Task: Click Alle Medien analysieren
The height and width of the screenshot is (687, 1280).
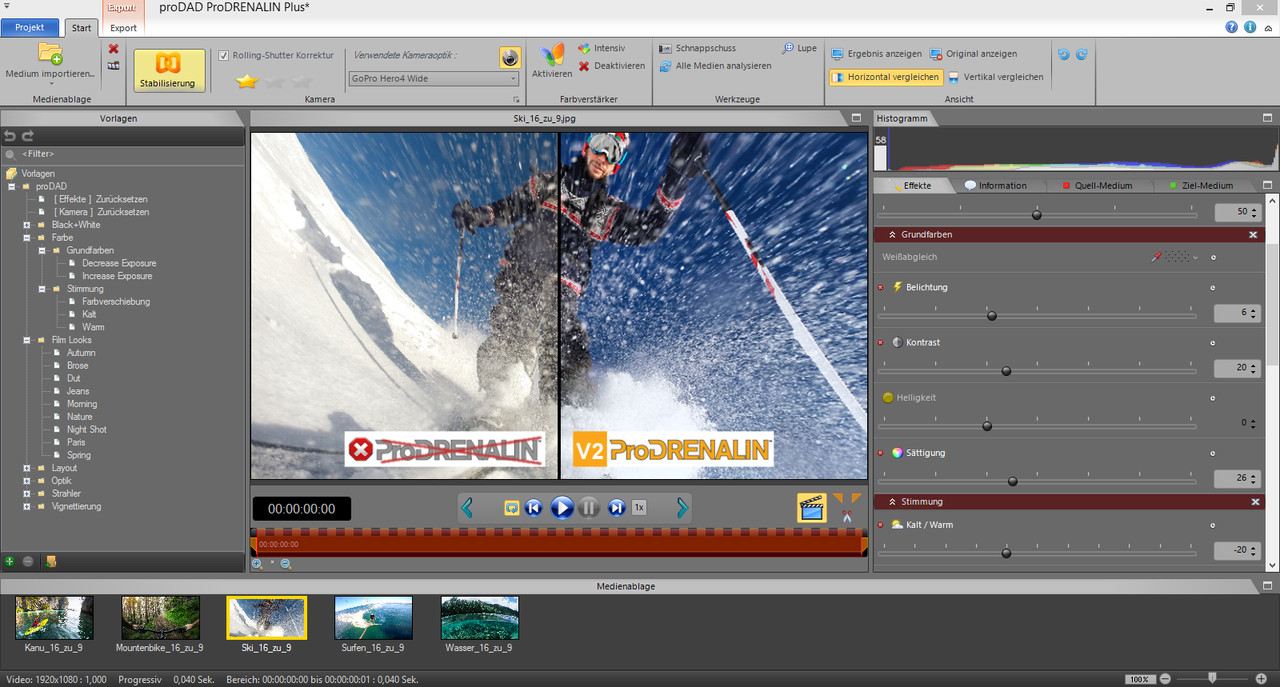Action: pyautogui.click(x=715, y=66)
